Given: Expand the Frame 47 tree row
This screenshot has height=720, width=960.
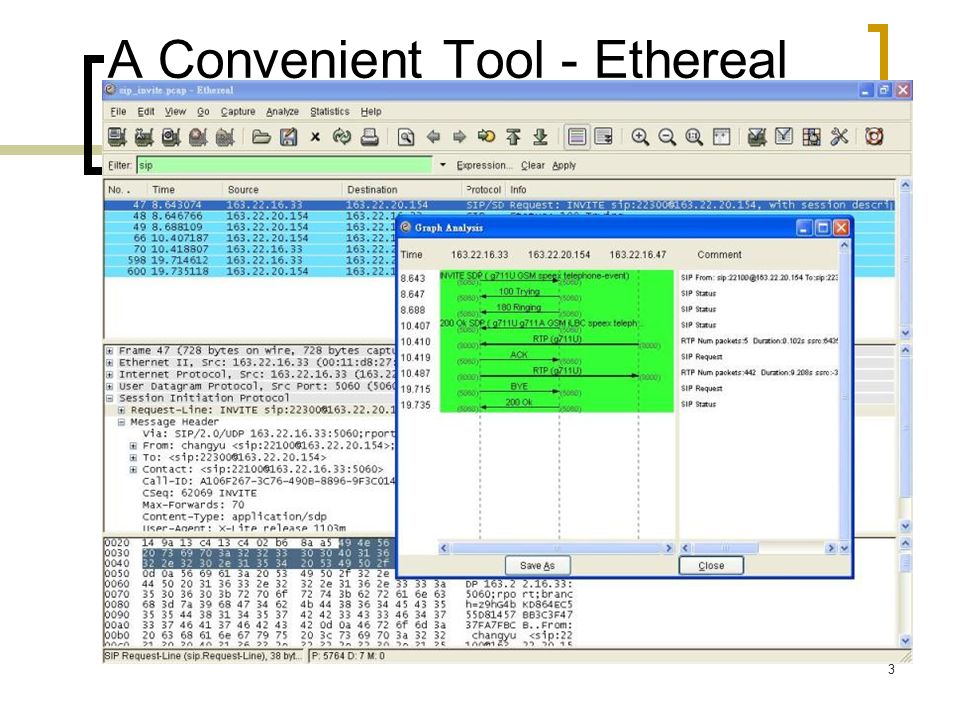Looking at the screenshot, I should (110, 351).
